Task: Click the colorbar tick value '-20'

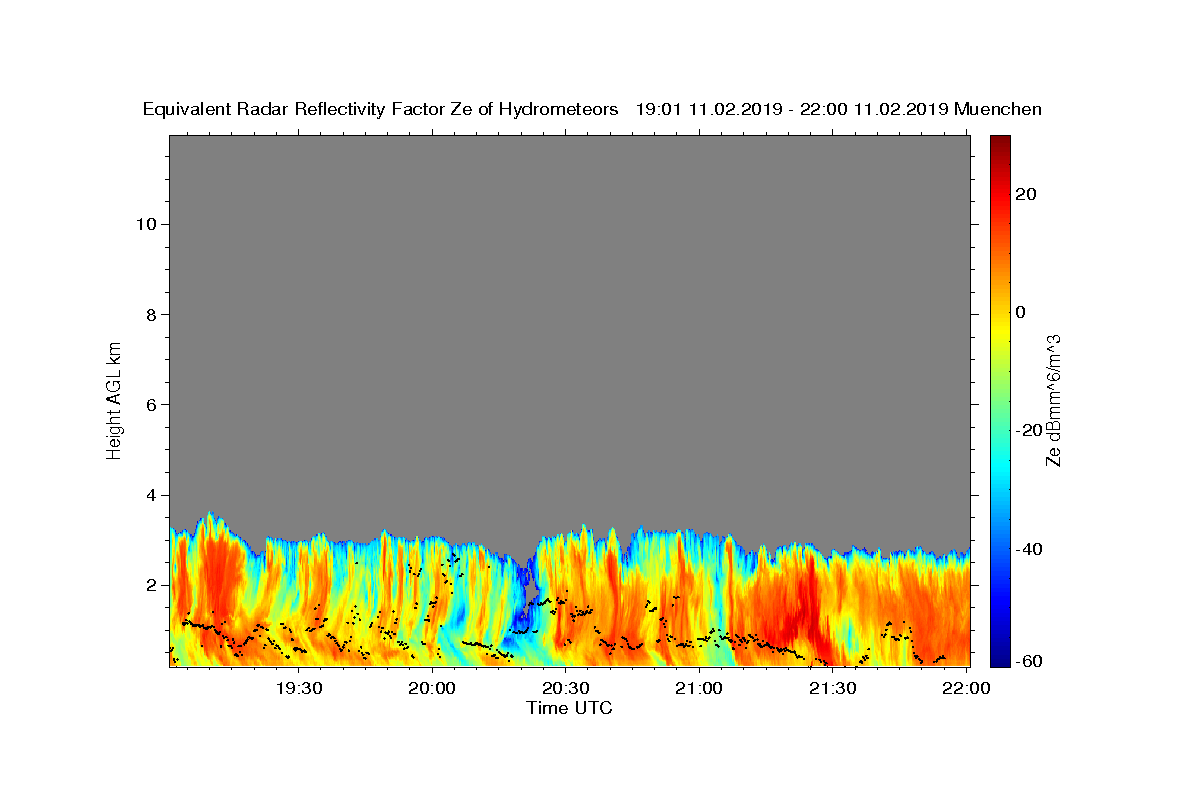Action: pyautogui.click(x=1029, y=430)
